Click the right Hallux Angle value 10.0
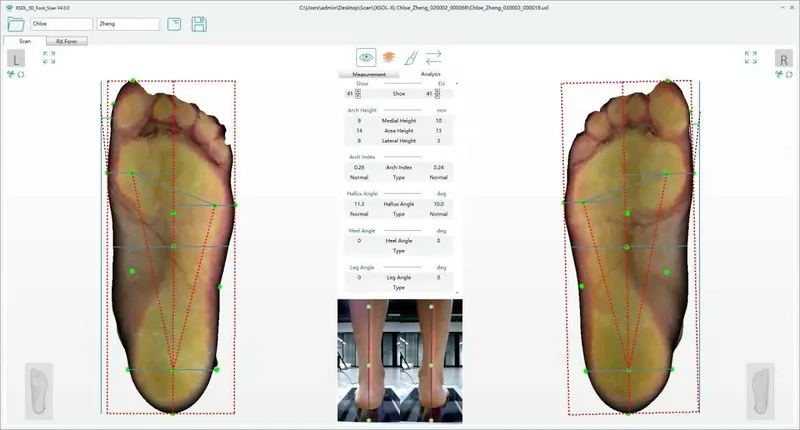 [438, 204]
